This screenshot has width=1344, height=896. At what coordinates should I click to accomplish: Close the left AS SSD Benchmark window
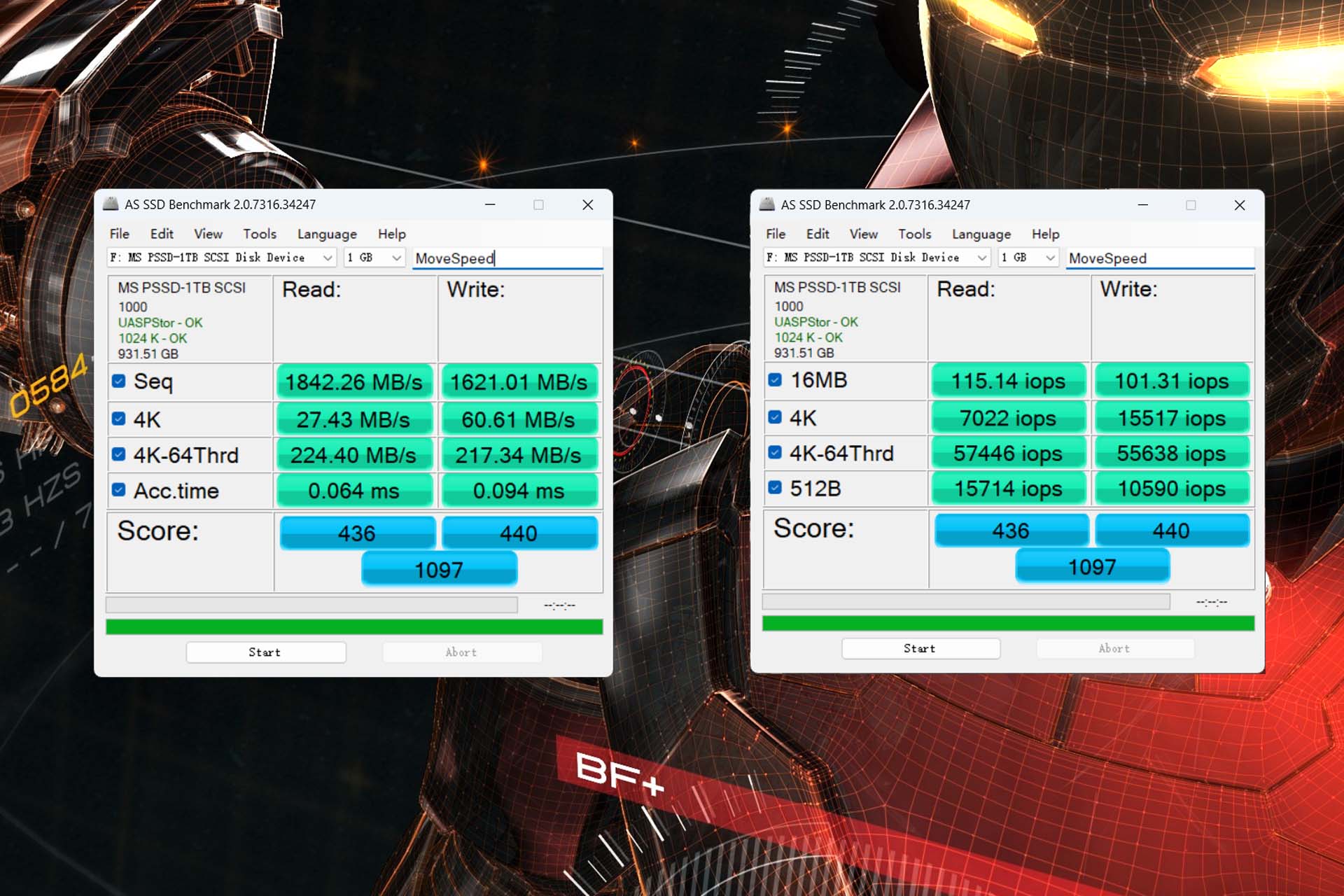(588, 204)
